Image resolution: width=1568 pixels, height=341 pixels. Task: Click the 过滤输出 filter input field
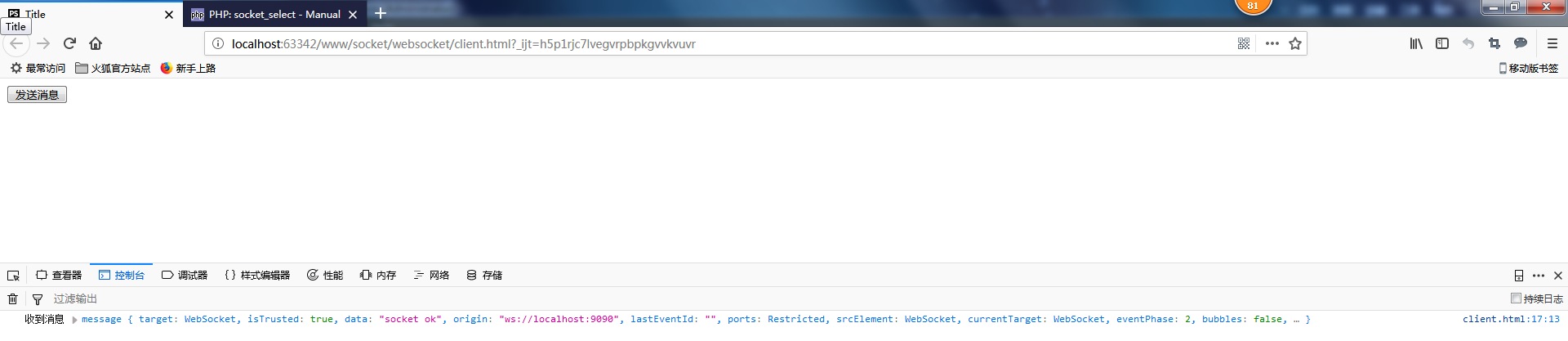tap(327, 299)
